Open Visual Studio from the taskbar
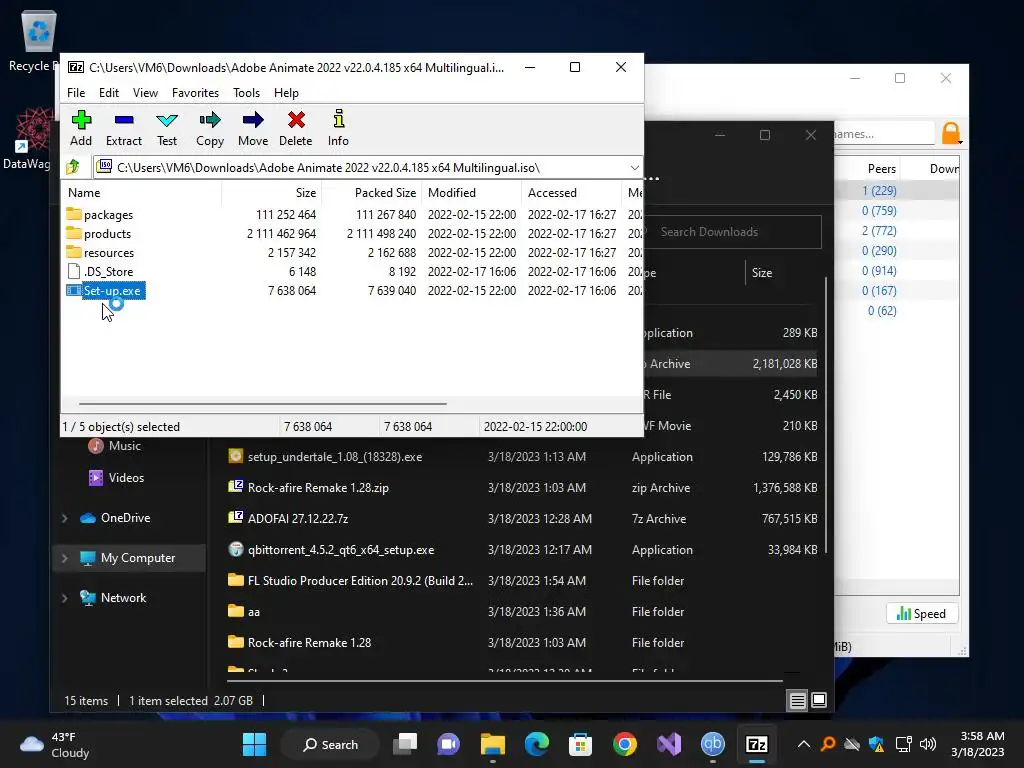 point(669,744)
